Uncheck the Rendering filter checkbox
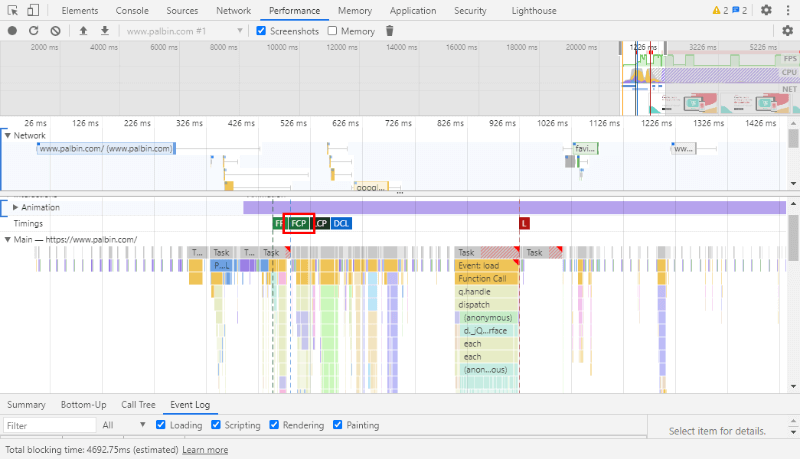 (274, 424)
